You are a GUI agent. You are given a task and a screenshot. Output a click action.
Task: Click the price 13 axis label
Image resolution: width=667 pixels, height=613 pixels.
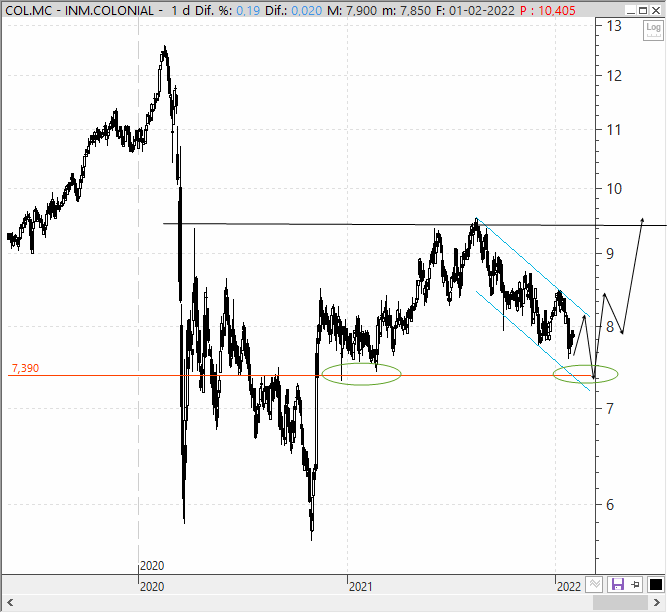(614, 26)
